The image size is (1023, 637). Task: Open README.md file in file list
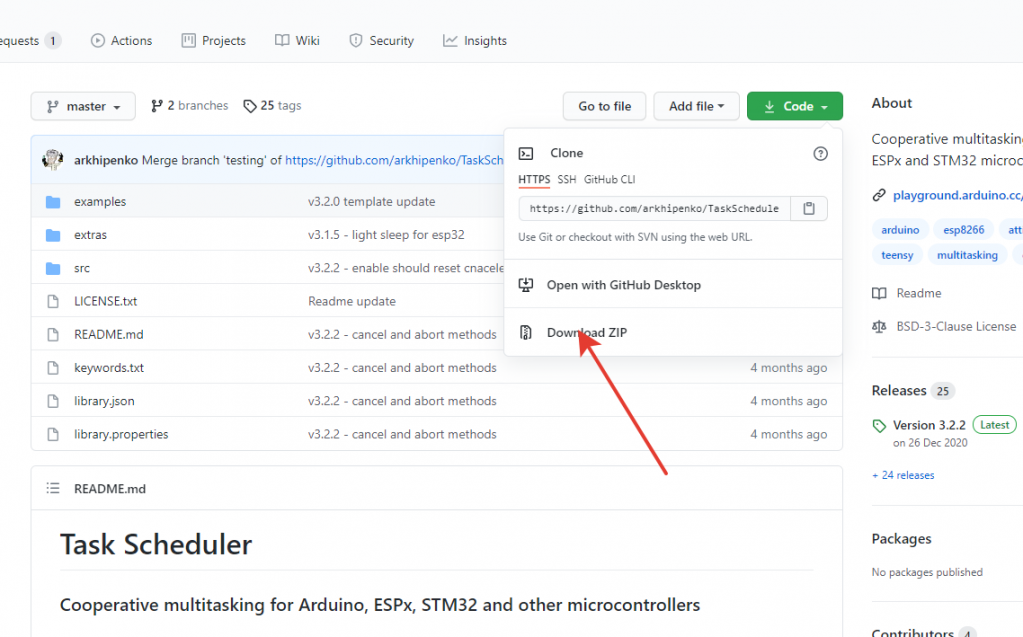pyautogui.click(x=108, y=335)
